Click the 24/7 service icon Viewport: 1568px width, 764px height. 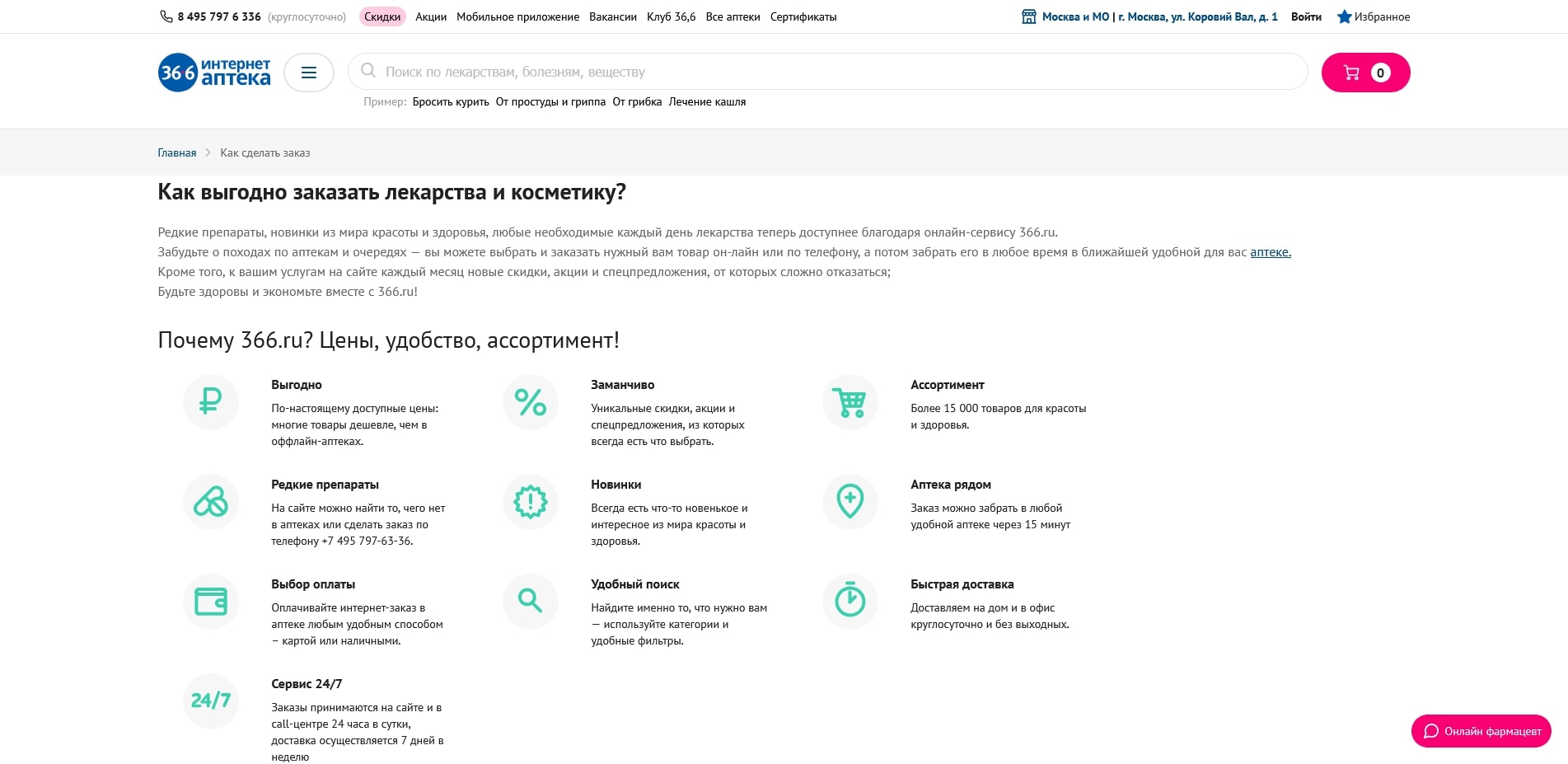tap(211, 701)
